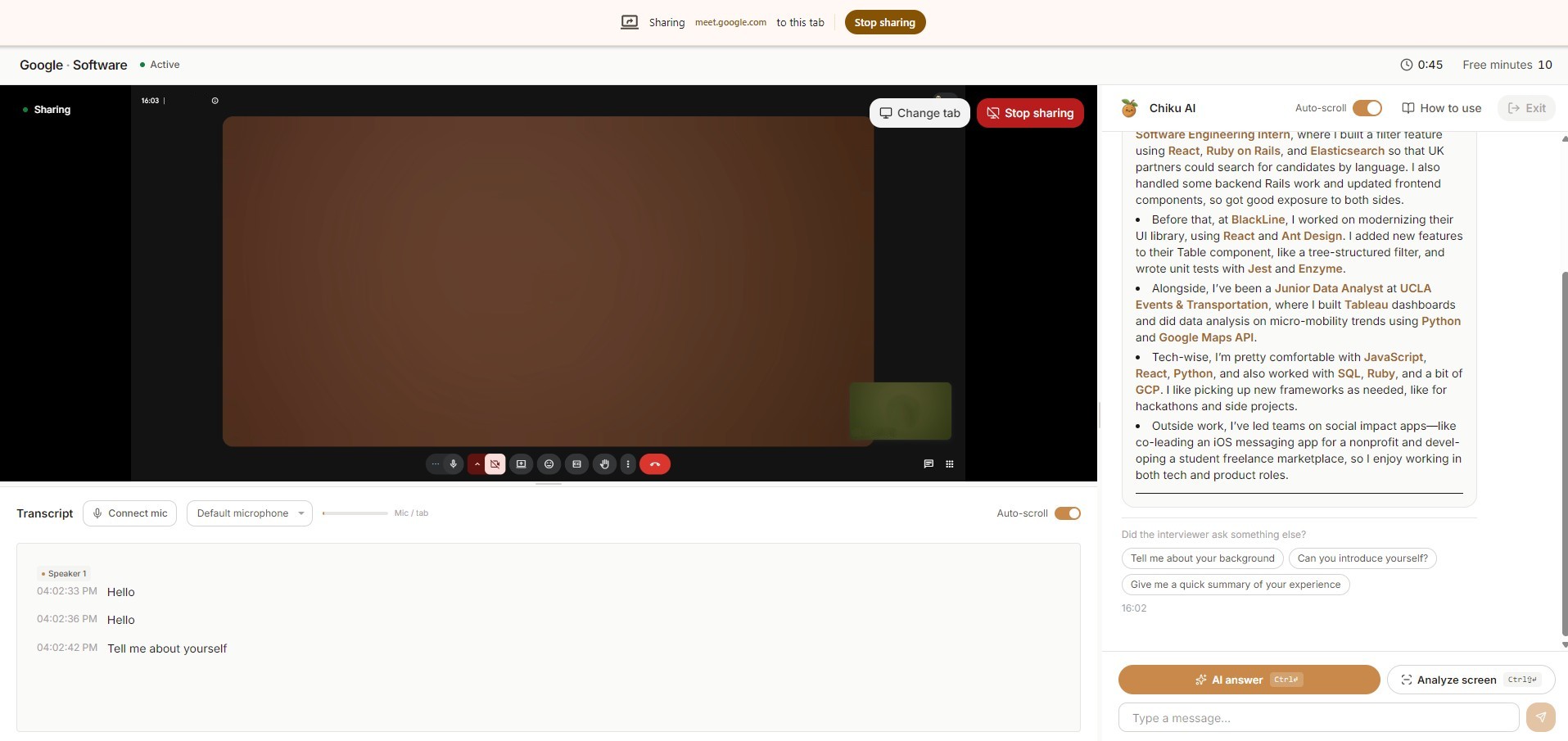This screenshot has width=1568, height=741.
Task: Adjust the Mic / tab level slider
Action: coord(355,513)
